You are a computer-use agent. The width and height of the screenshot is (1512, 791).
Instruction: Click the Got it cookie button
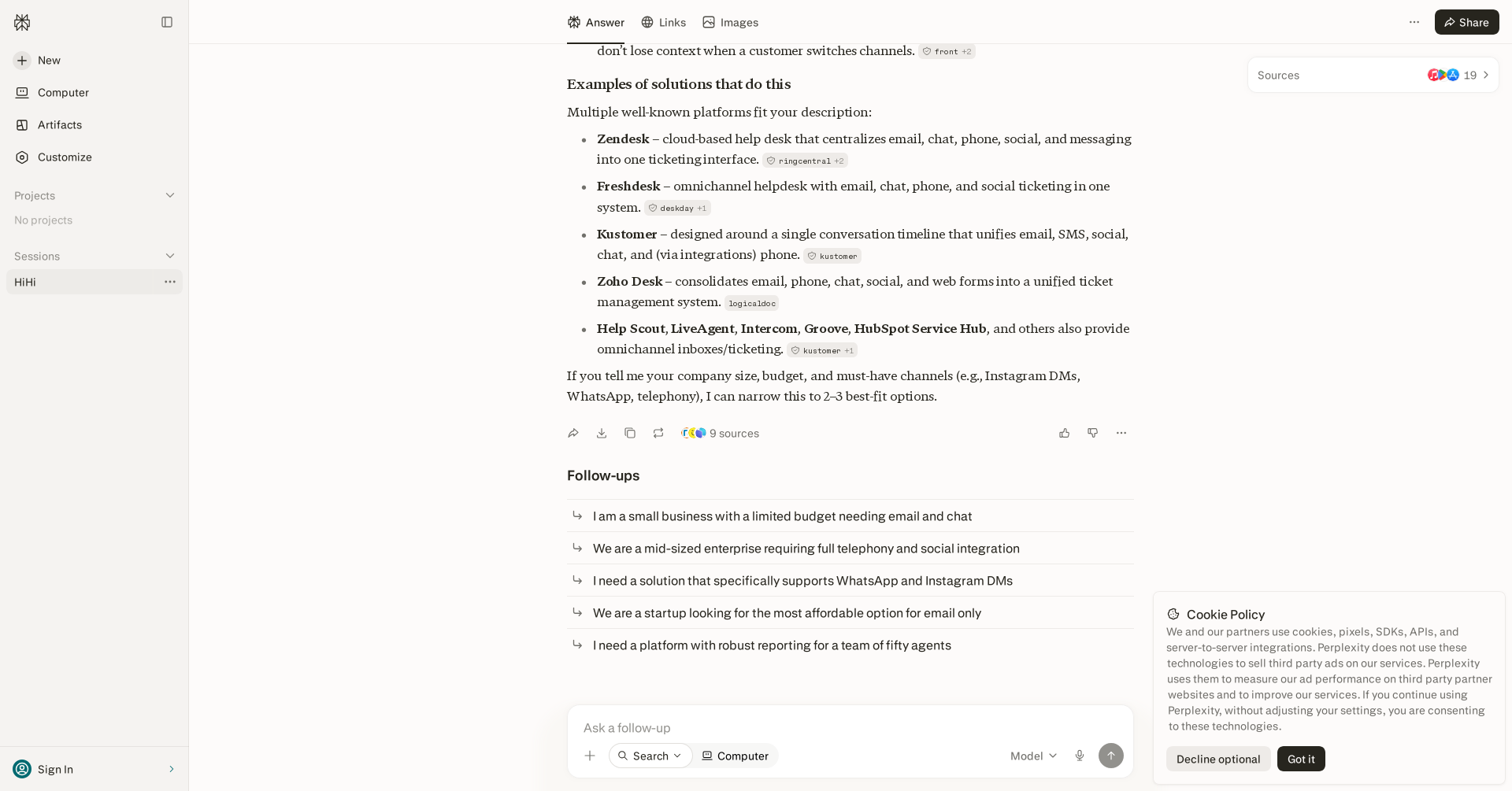click(1301, 759)
